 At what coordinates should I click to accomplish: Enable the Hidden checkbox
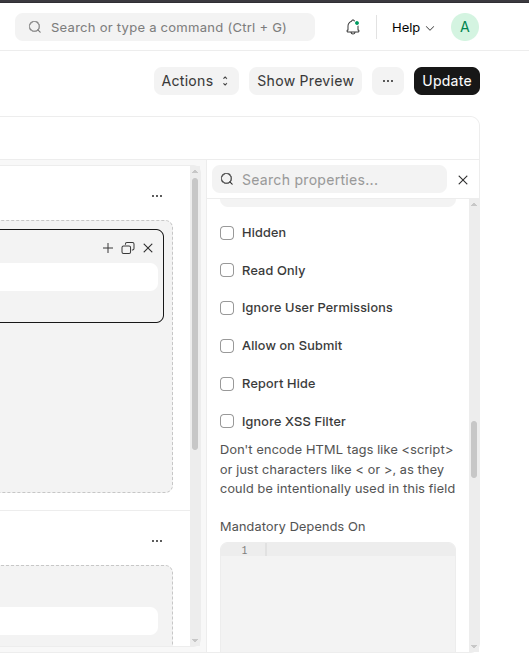[x=227, y=233]
